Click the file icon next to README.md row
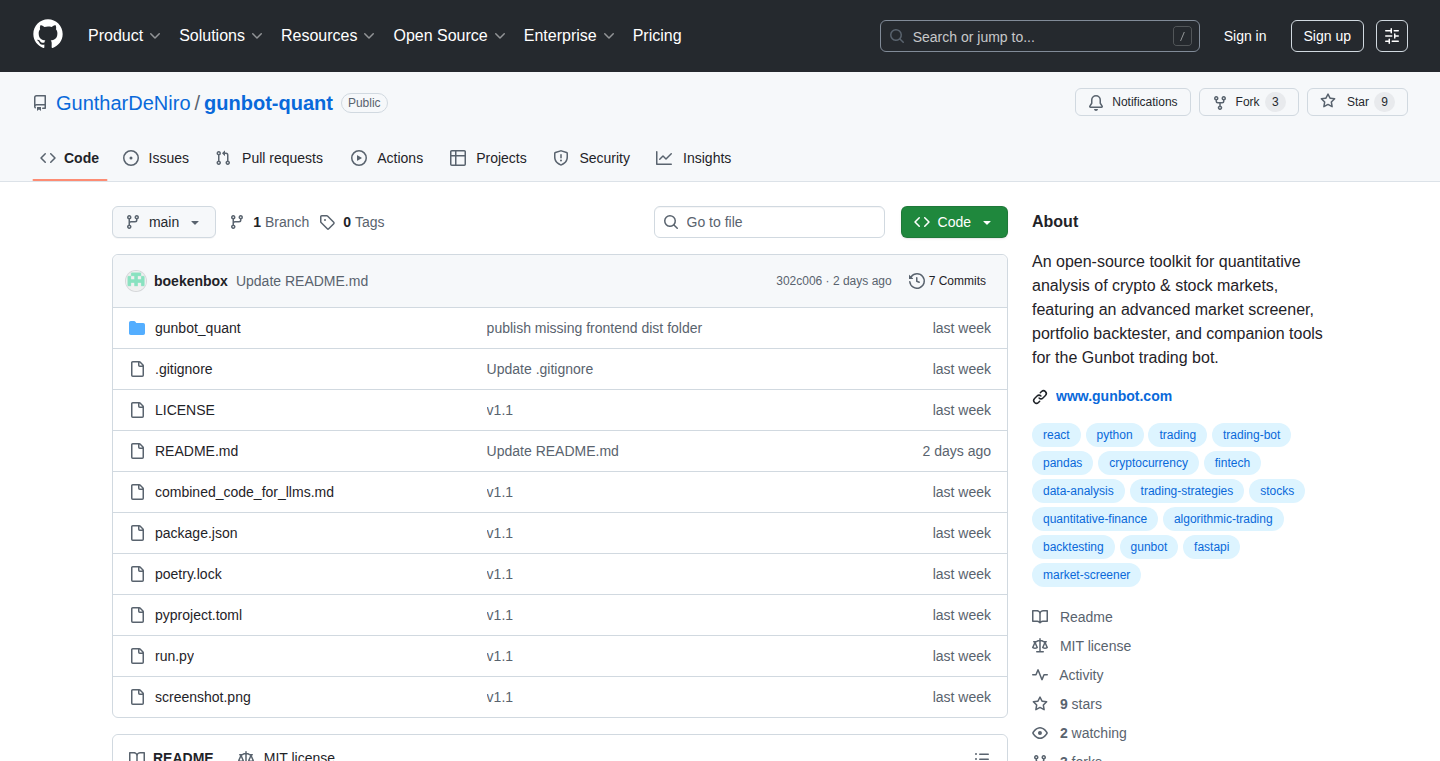This screenshot has height=761, width=1440. (137, 451)
